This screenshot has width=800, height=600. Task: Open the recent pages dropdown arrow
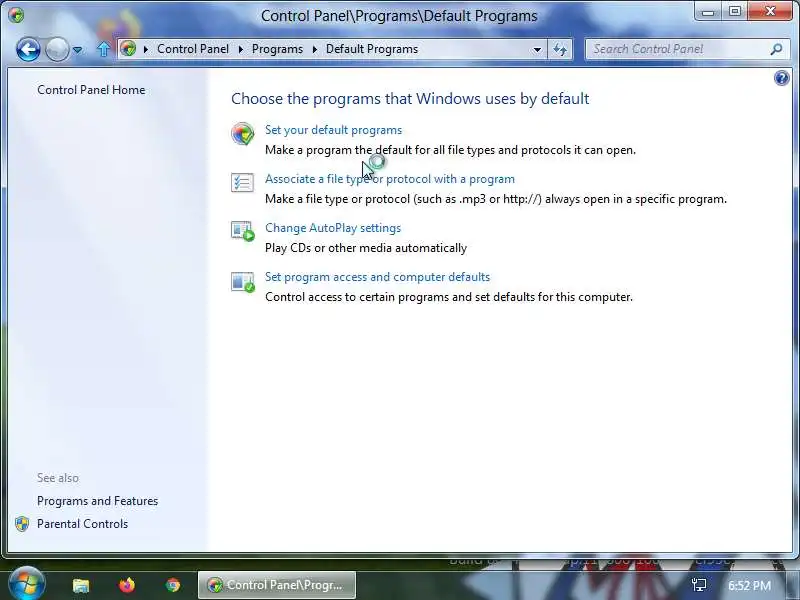click(77, 50)
